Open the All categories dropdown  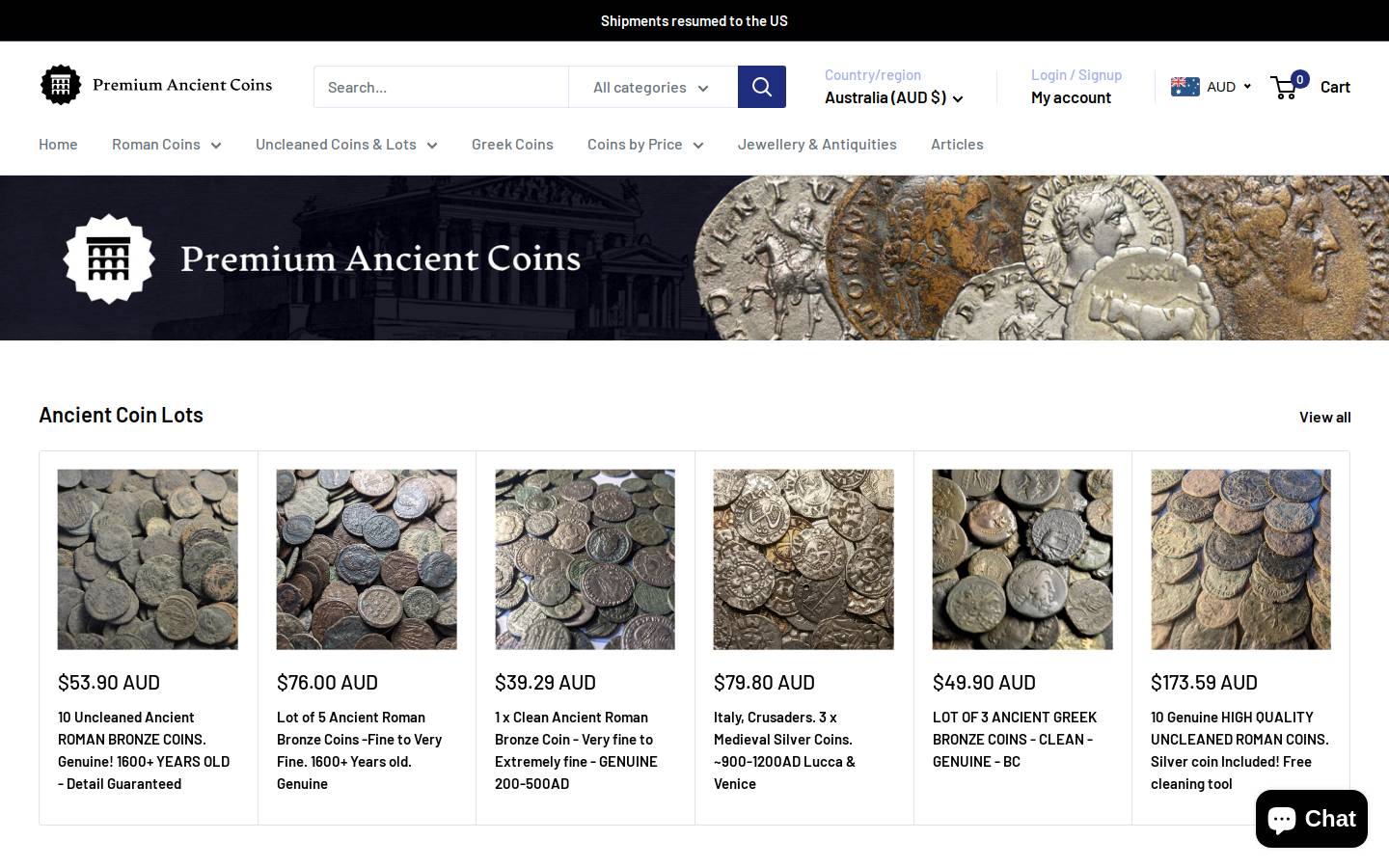tap(653, 87)
